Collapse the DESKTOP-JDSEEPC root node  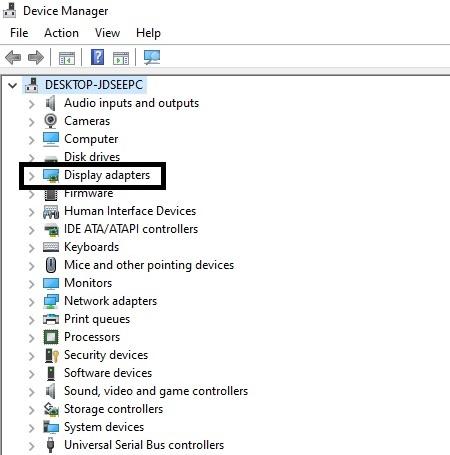click(x=13, y=85)
